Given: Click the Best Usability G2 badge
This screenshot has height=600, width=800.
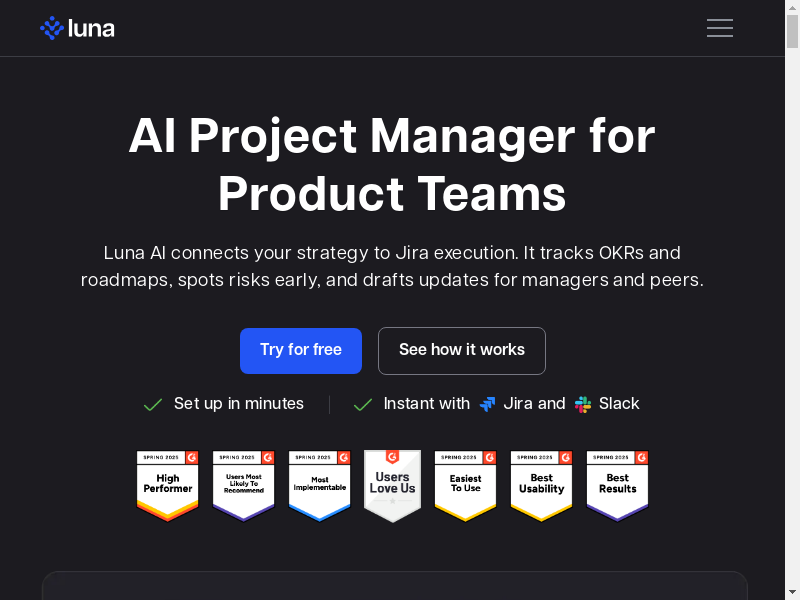Looking at the screenshot, I should point(541,485).
